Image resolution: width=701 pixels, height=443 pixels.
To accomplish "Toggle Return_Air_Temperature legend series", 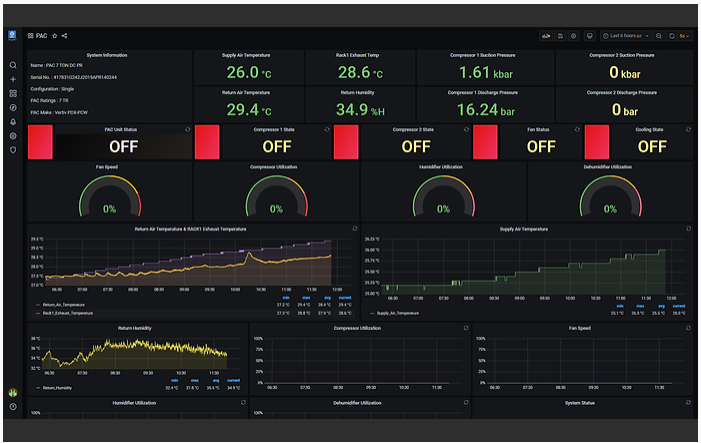I will tap(63, 305).
